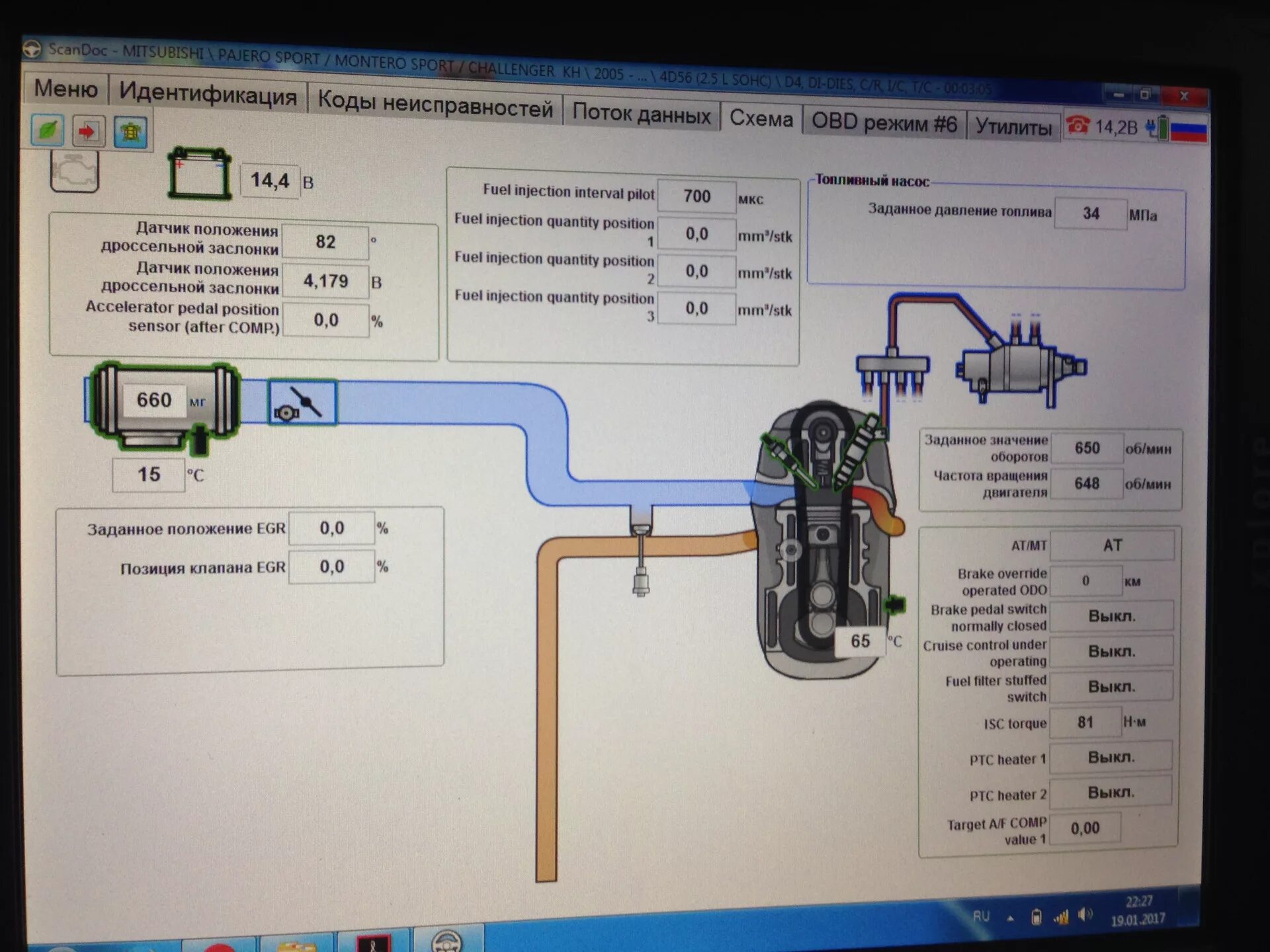Click the green leaf toolbar icon
Screen dimensions: 1270x952
point(48,129)
